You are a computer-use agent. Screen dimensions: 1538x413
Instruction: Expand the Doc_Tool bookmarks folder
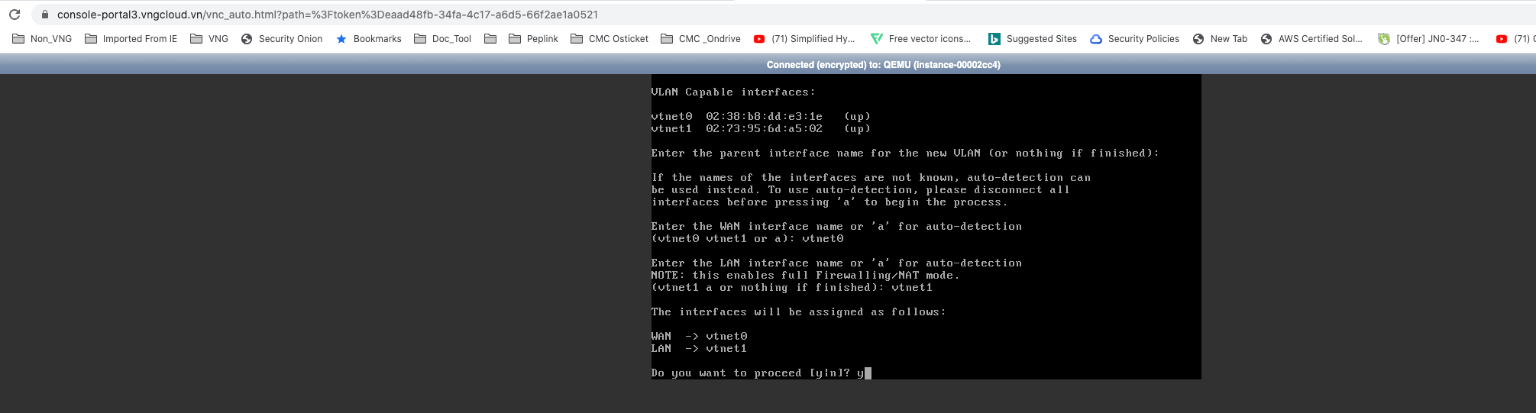pyautogui.click(x=442, y=39)
